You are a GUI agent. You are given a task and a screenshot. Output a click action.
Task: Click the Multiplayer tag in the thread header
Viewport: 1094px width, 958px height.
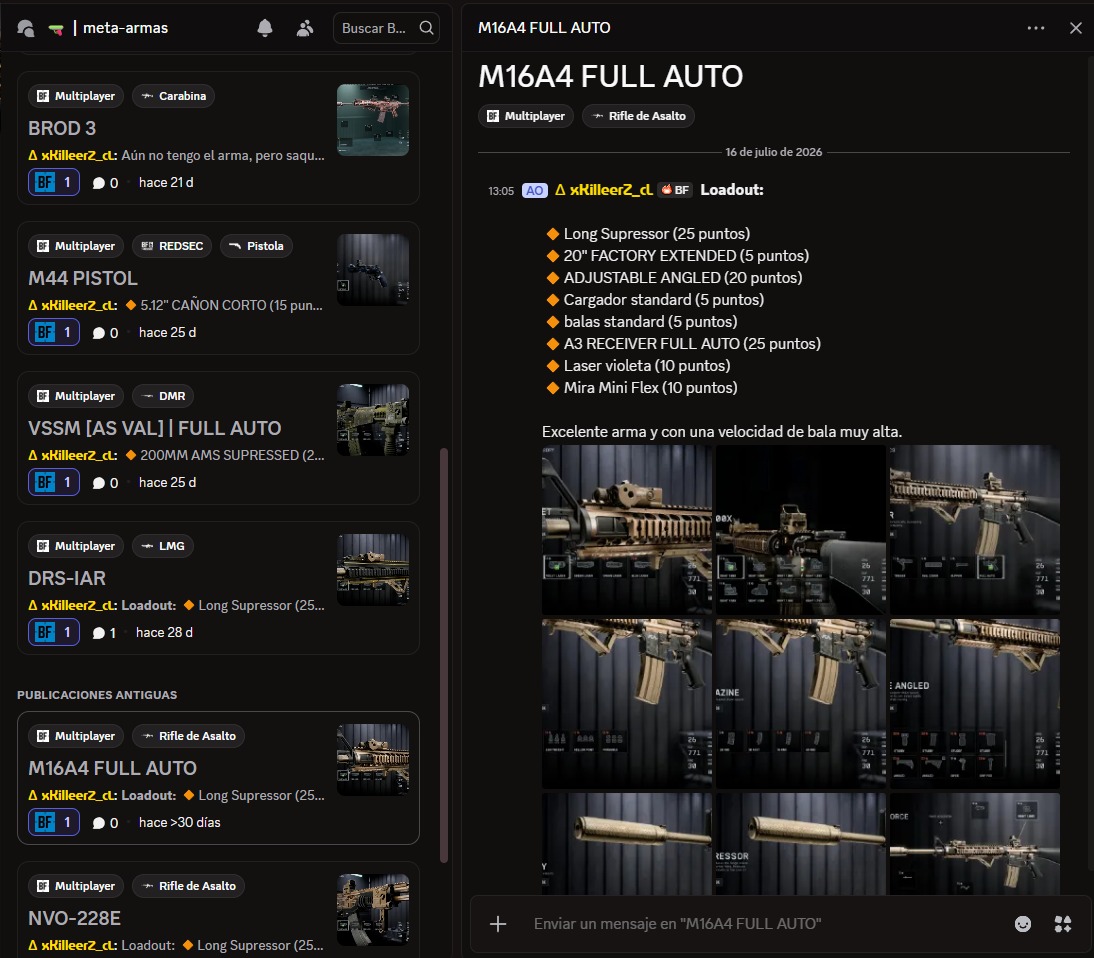[x=526, y=116]
